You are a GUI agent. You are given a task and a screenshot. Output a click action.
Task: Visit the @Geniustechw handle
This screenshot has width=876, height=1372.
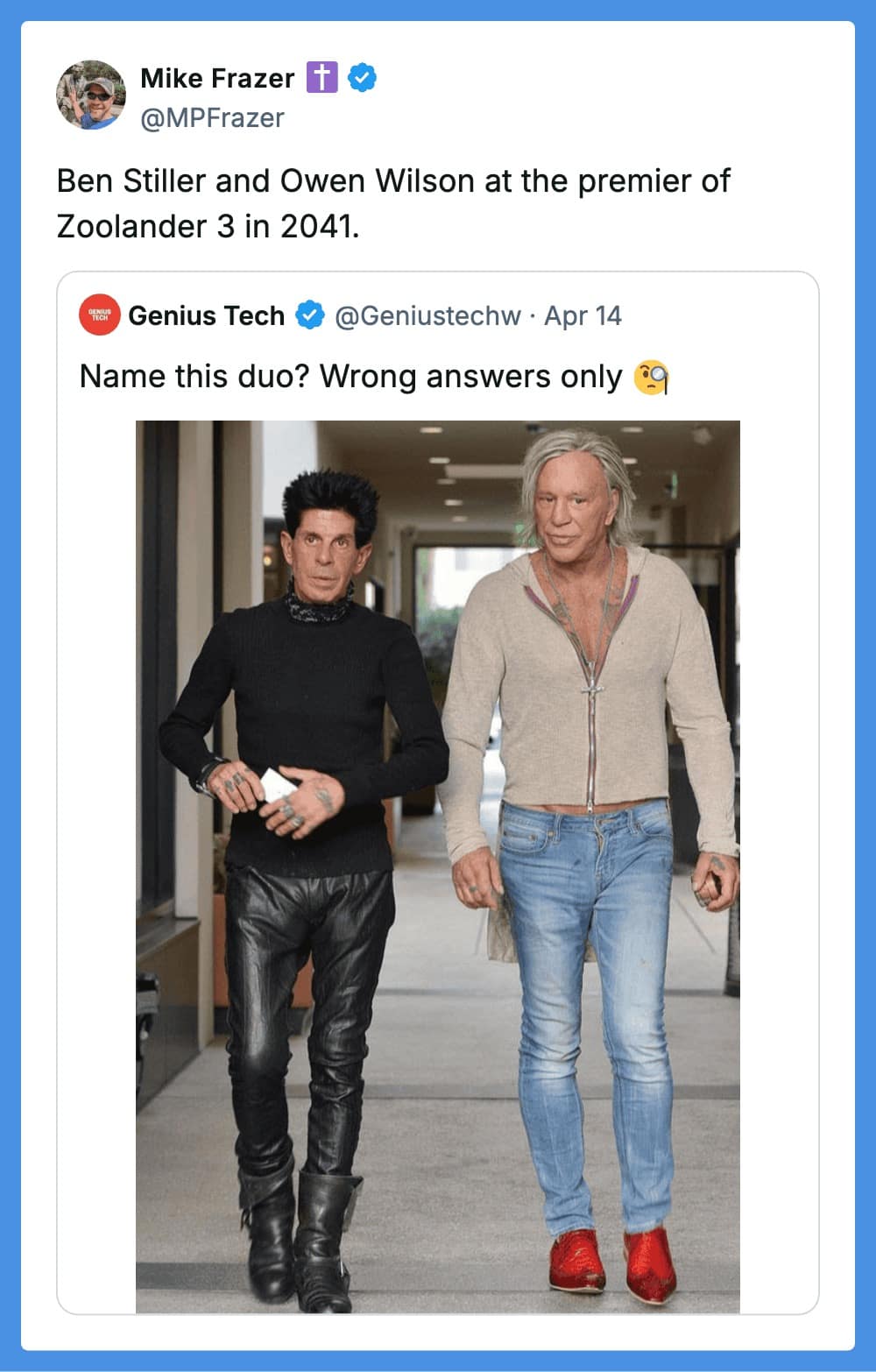tap(428, 315)
